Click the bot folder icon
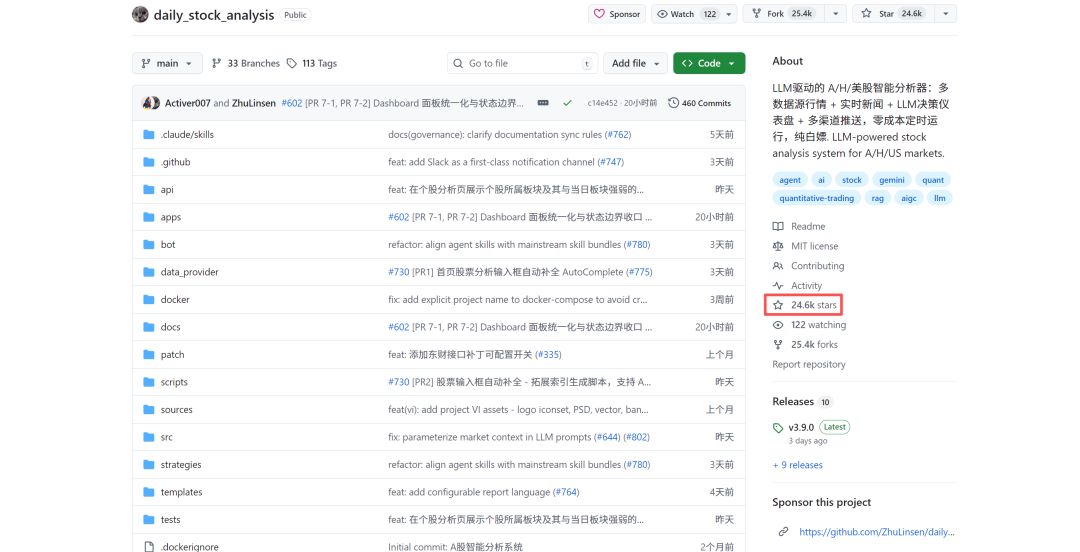The width and height of the screenshot is (1080, 552). pyautogui.click(x=149, y=245)
